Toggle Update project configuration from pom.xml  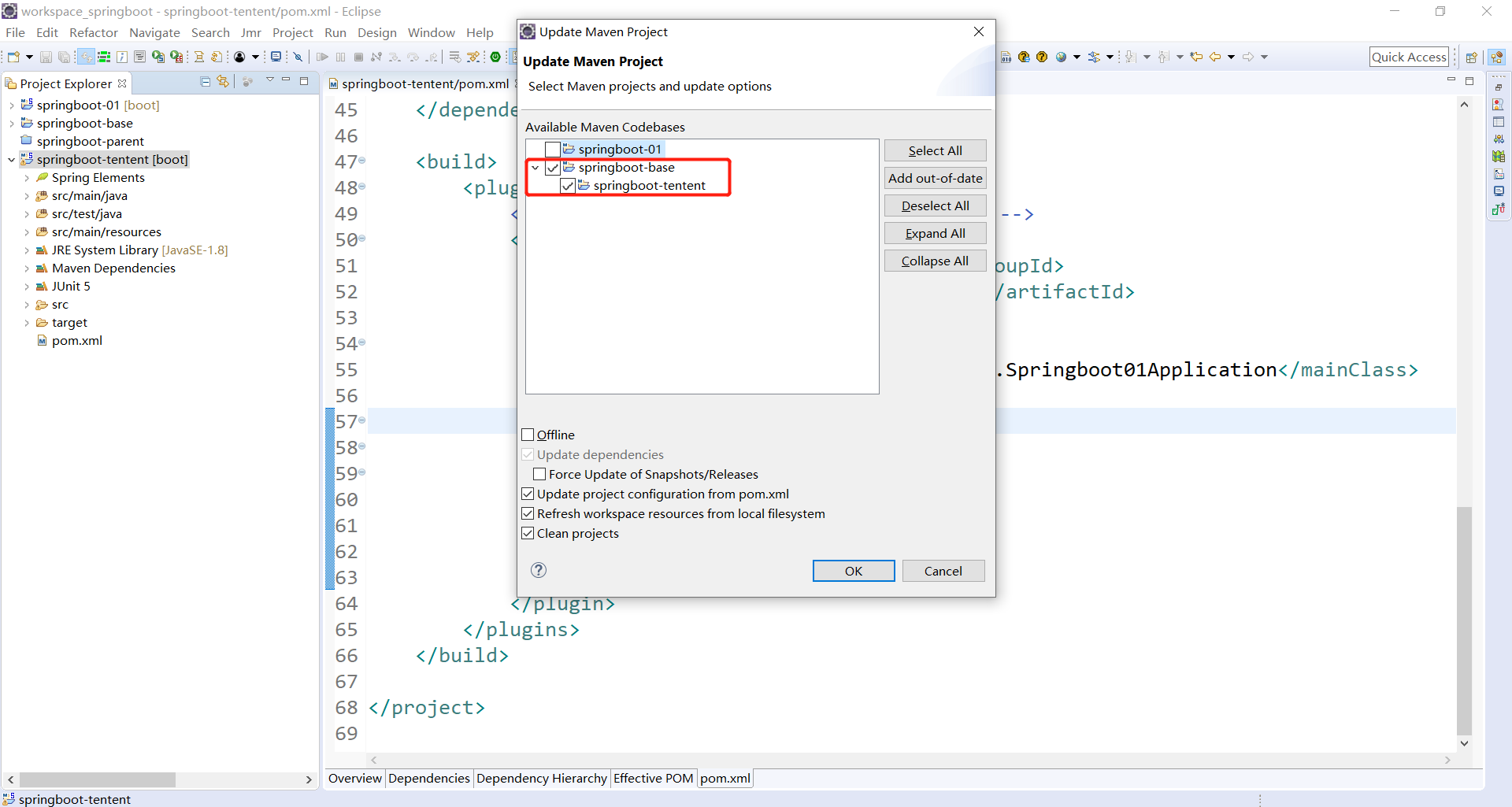528,494
